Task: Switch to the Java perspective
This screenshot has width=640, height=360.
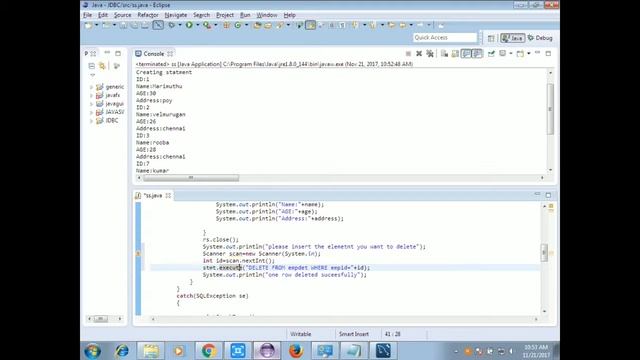Action: 513,38
